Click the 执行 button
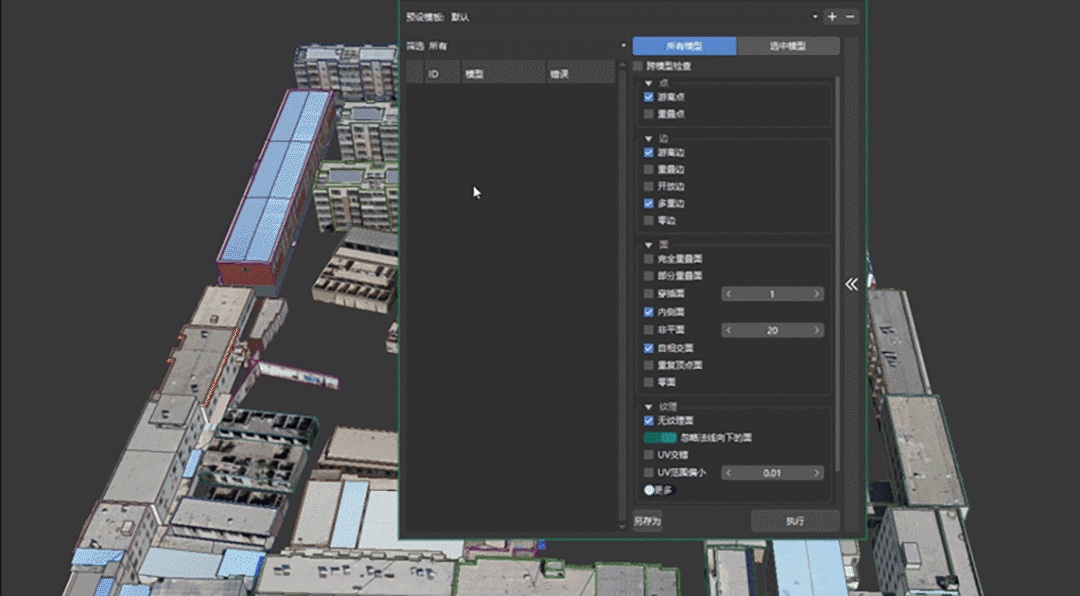 (x=795, y=521)
